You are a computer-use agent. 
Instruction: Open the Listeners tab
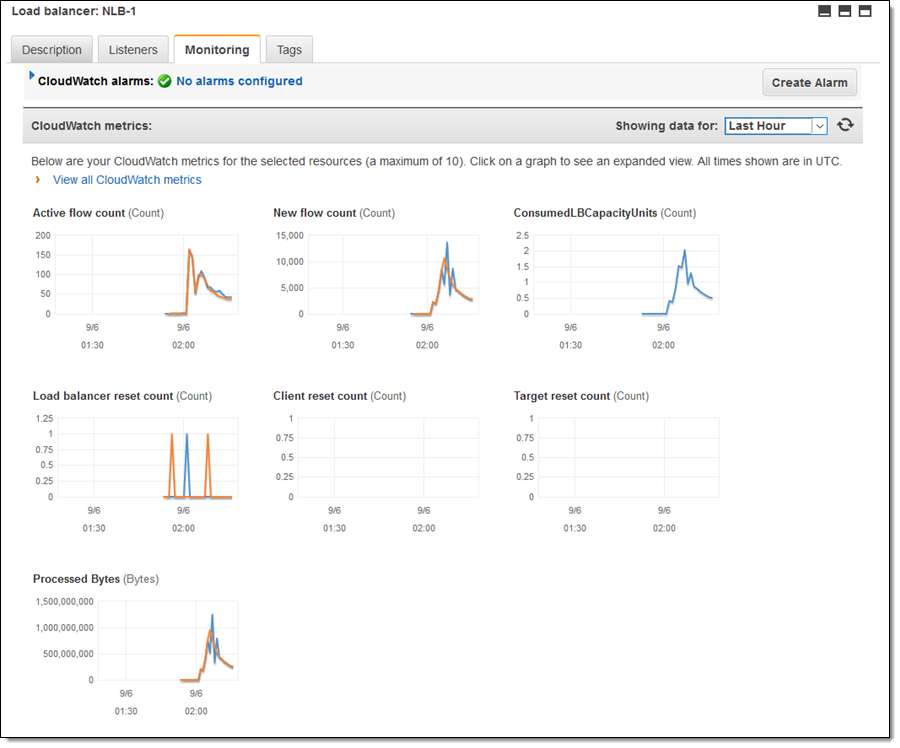(133, 50)
